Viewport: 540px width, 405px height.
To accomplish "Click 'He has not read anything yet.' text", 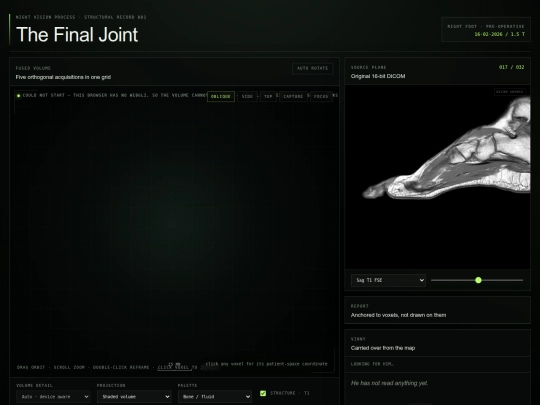I will pyautogui.click(x=390, y=383).
